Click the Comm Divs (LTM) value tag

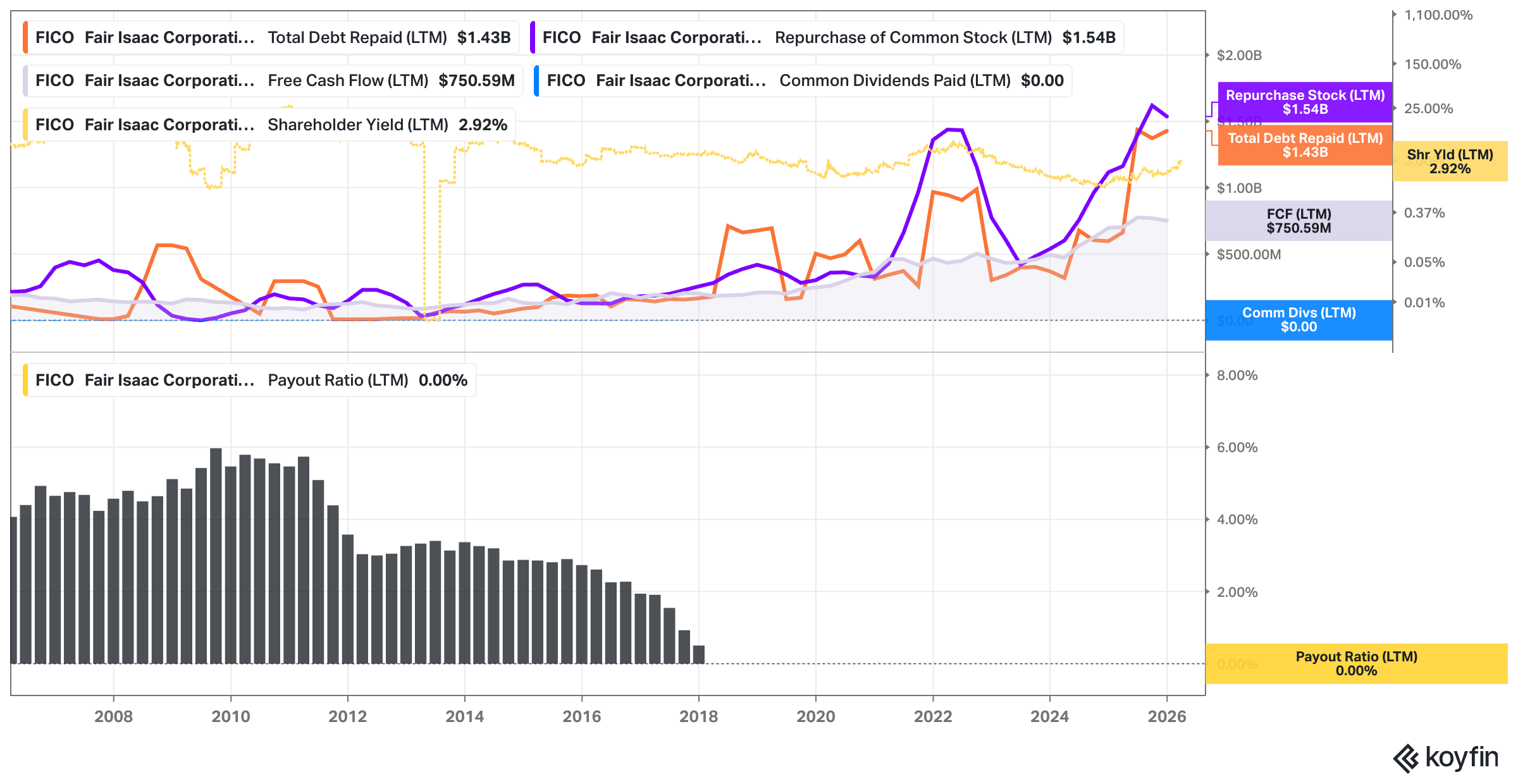[x=1299, y=320]
